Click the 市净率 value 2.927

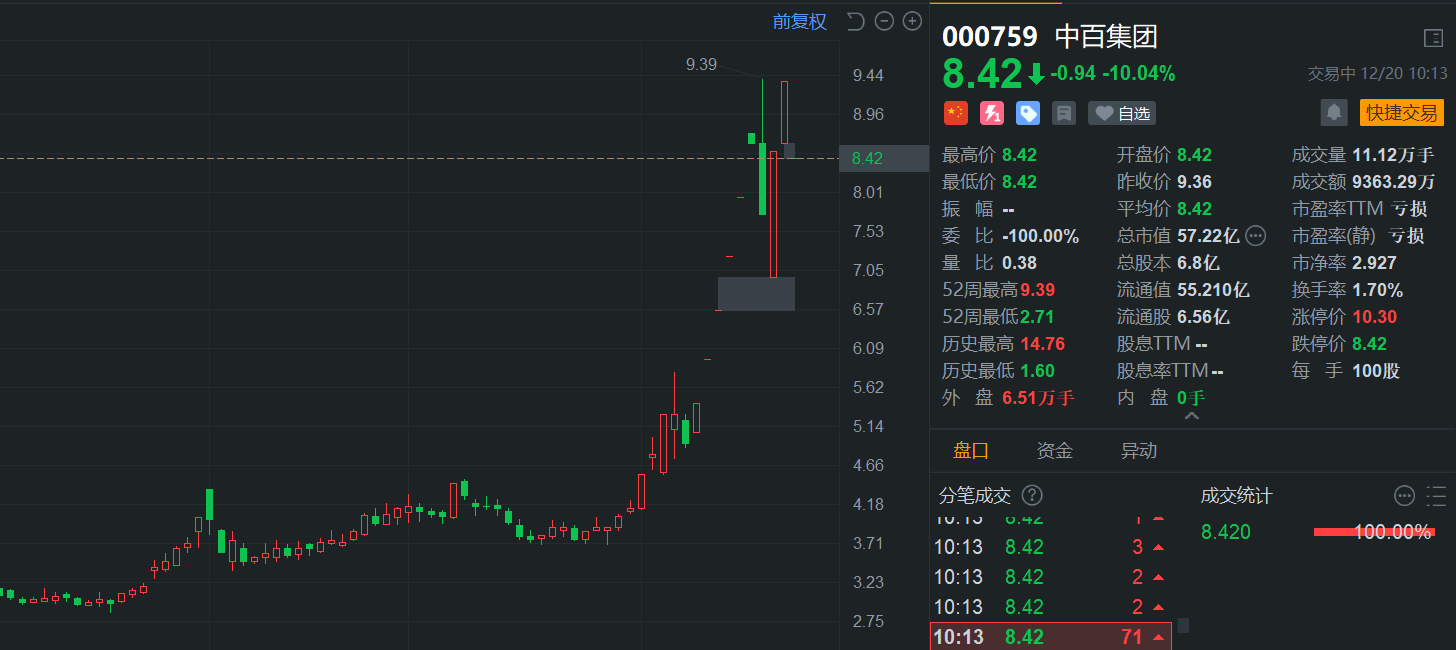1375,263
